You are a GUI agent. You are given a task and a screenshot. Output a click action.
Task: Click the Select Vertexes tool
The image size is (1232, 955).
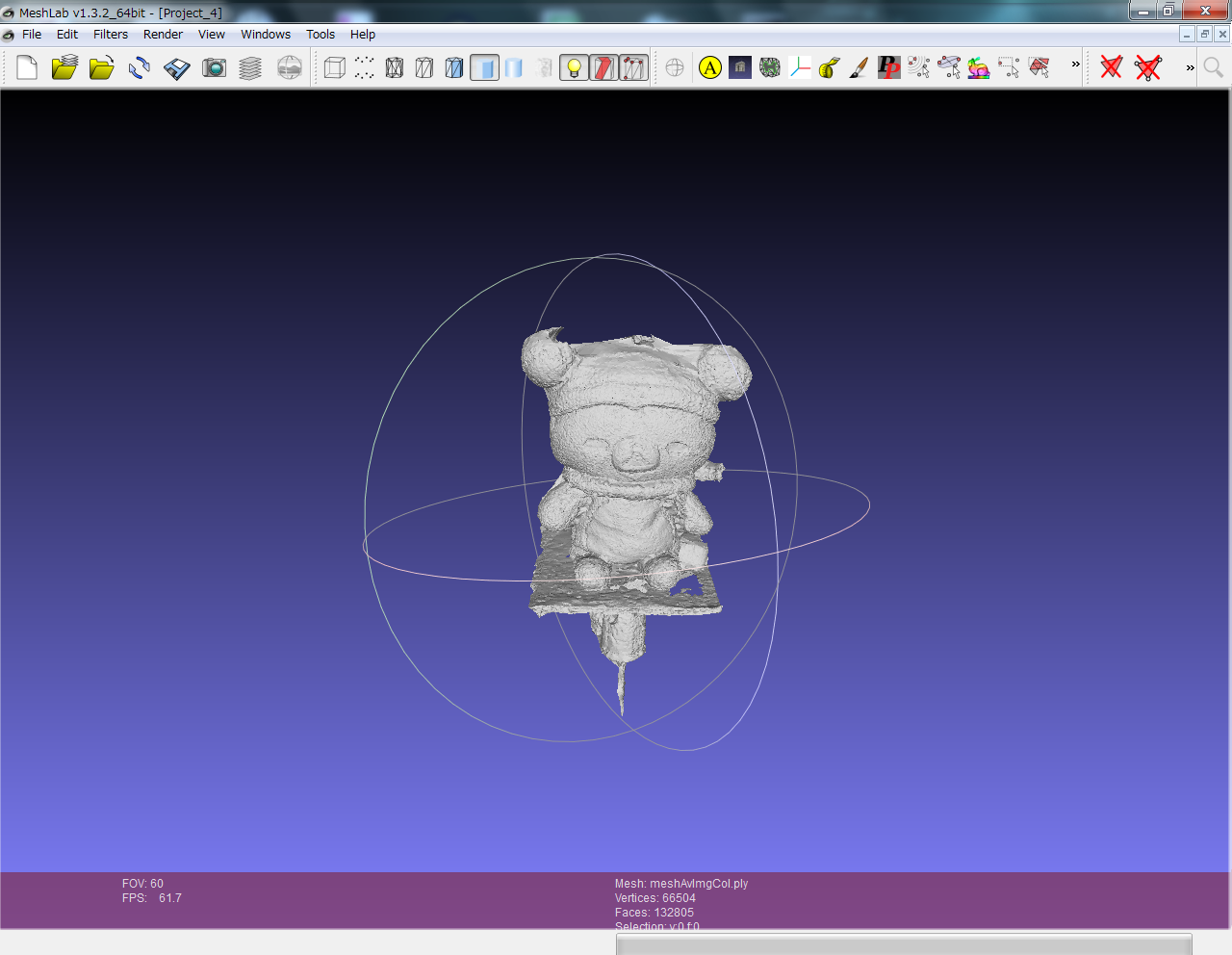pyautogui.click(x=919, y=67)
